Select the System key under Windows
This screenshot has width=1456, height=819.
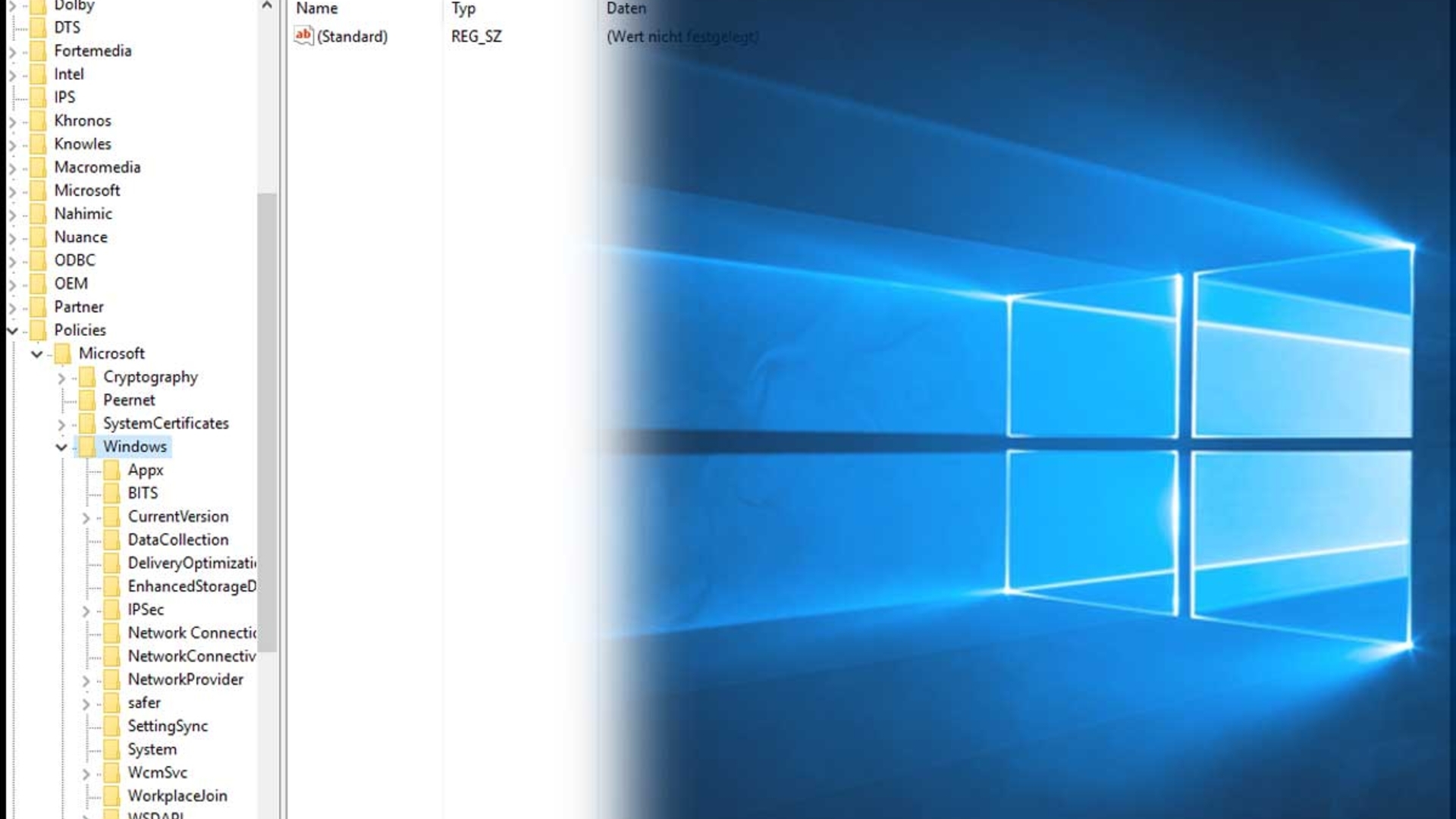click(152, 750)
